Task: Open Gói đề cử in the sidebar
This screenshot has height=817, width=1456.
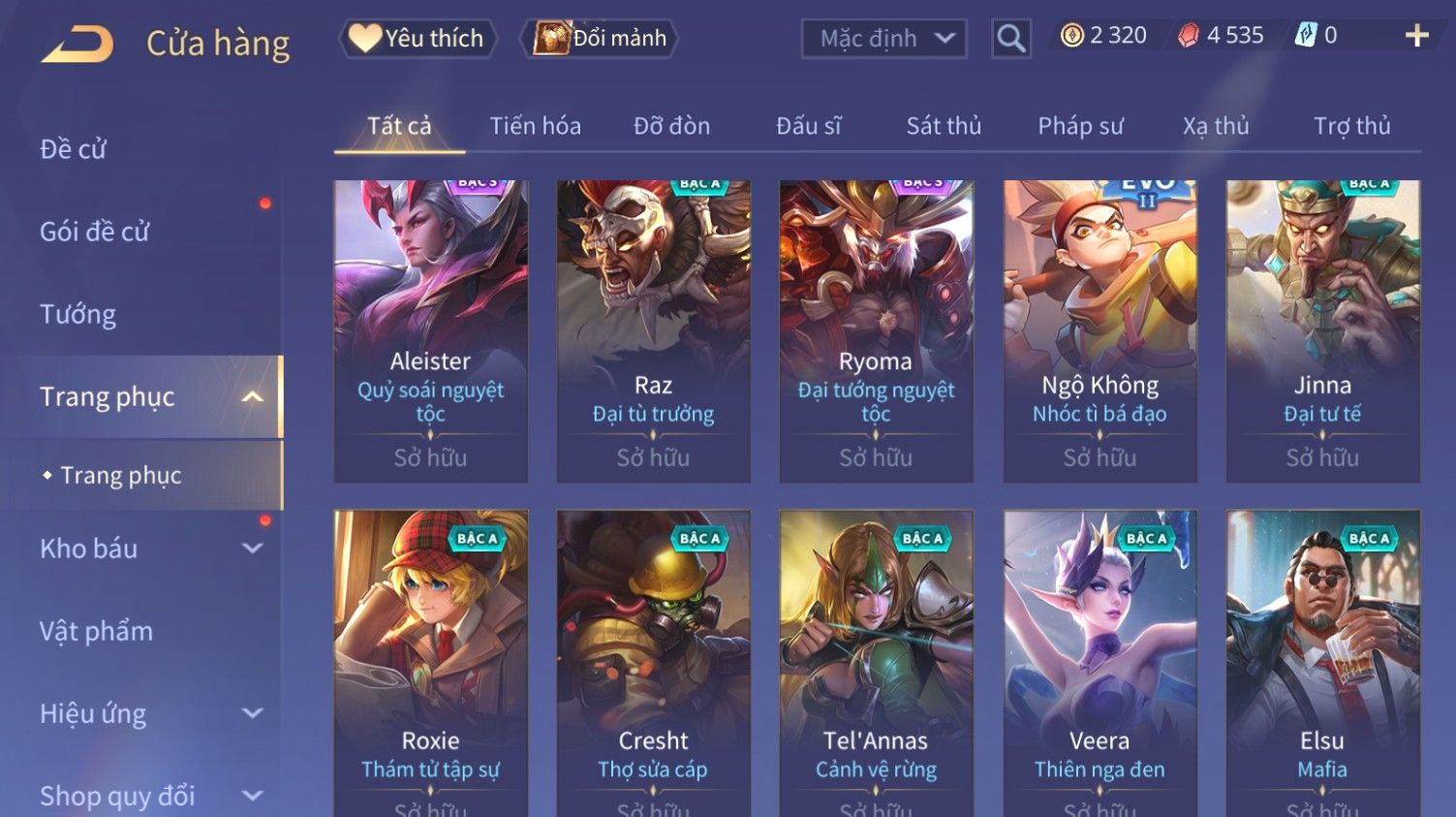Action: 94,232
